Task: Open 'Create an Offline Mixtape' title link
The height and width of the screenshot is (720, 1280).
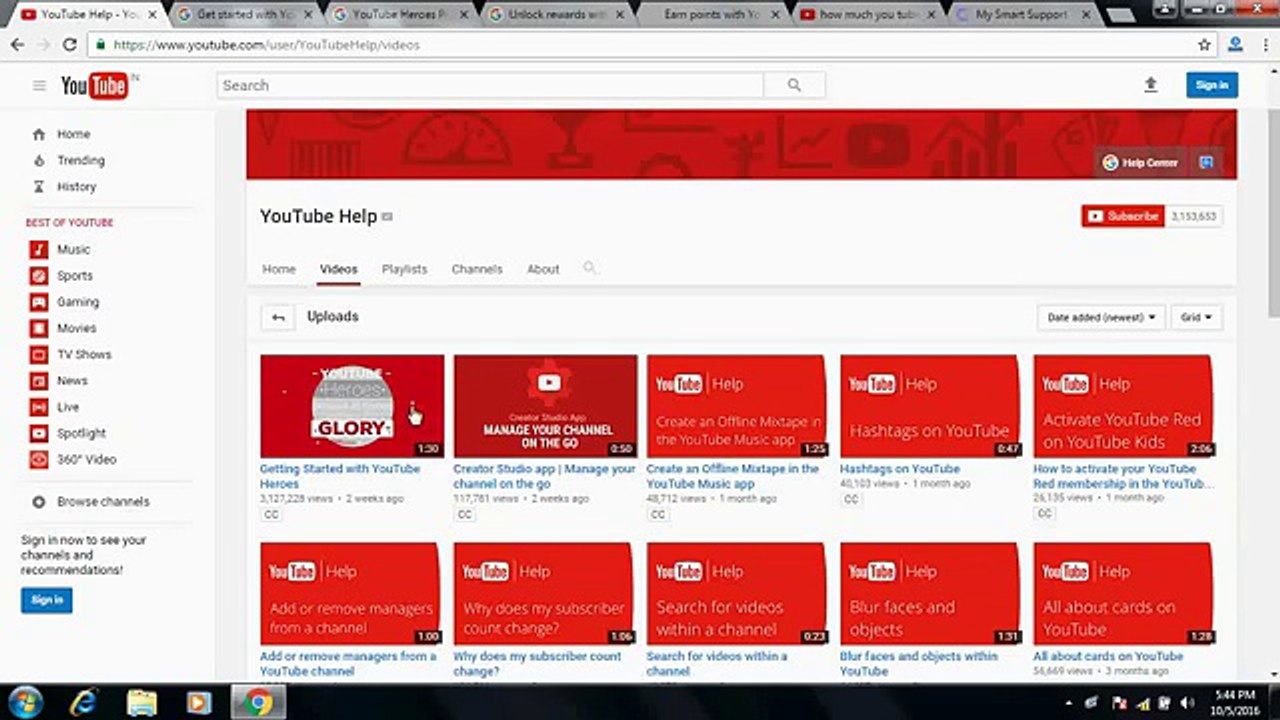Action: coord(733,476)
